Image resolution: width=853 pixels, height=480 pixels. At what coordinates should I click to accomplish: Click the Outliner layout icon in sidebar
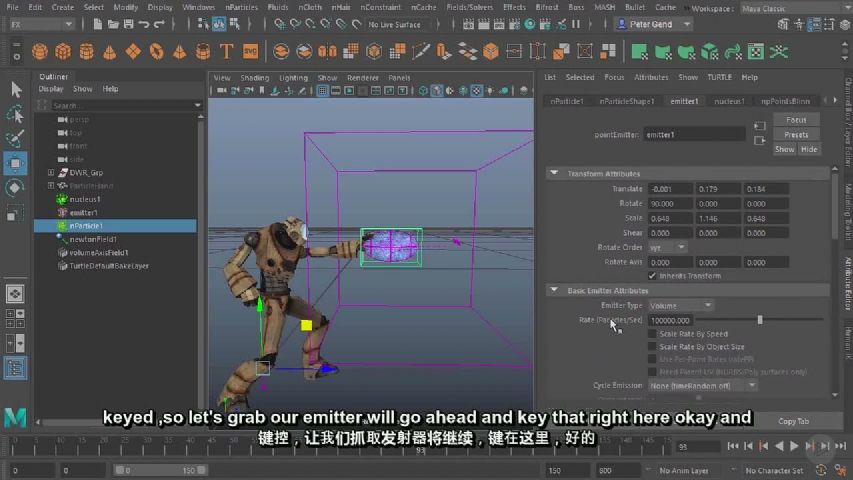point(15,368)
